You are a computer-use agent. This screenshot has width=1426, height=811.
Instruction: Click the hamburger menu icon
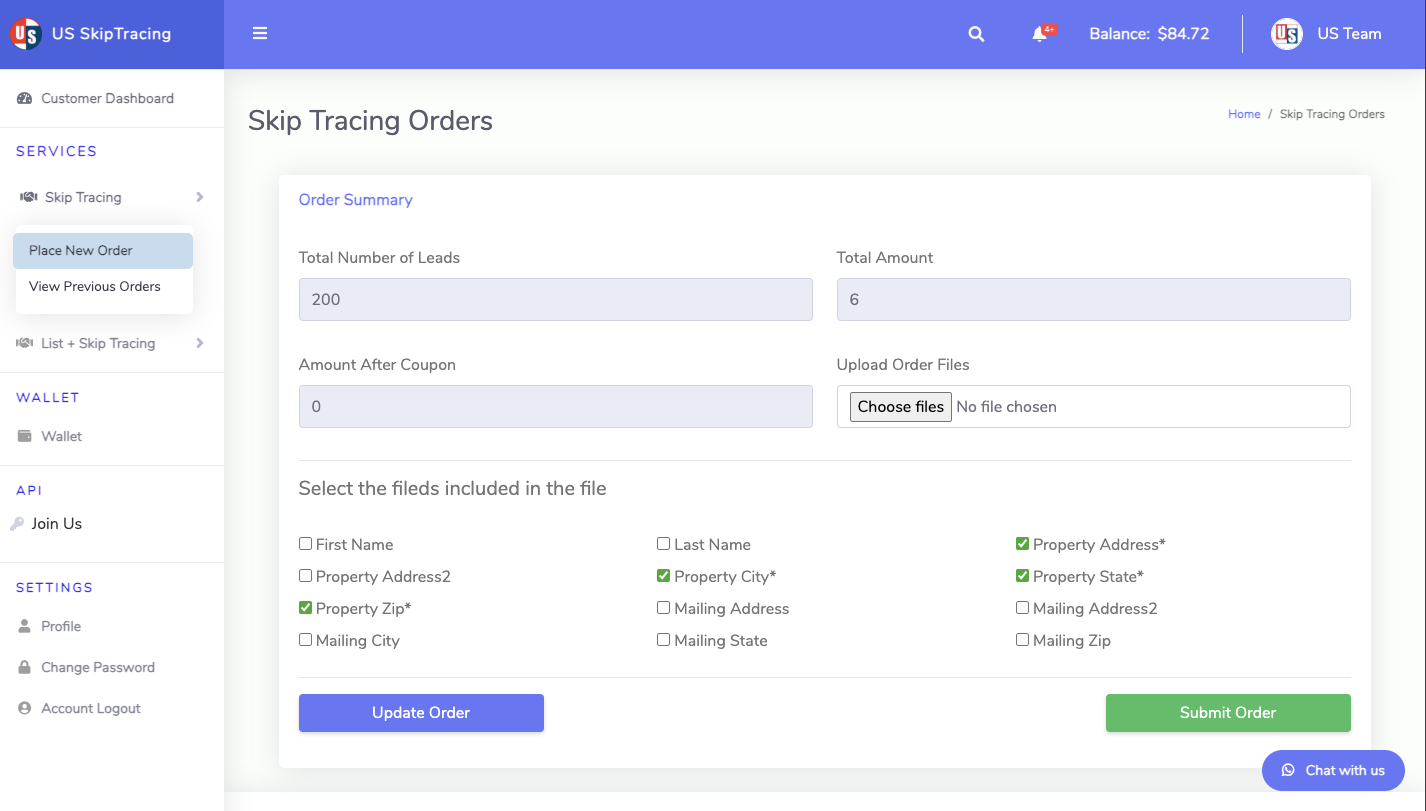[260, 33]
